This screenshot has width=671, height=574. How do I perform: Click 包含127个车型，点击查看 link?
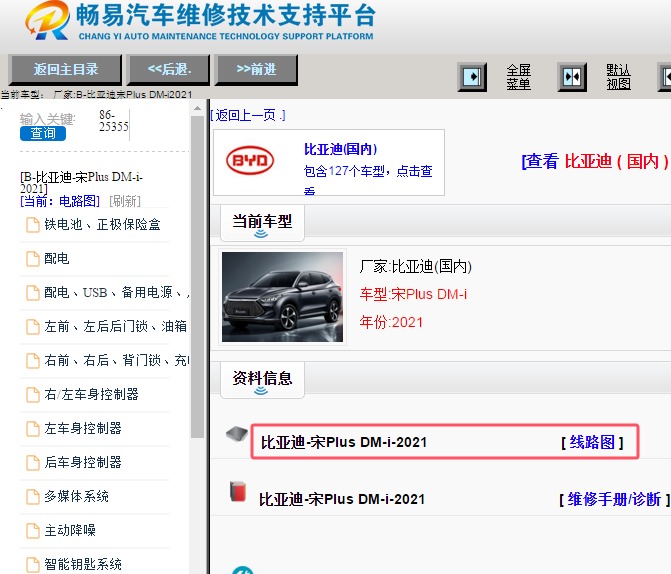pyautogui.click(x=368, y=179)
